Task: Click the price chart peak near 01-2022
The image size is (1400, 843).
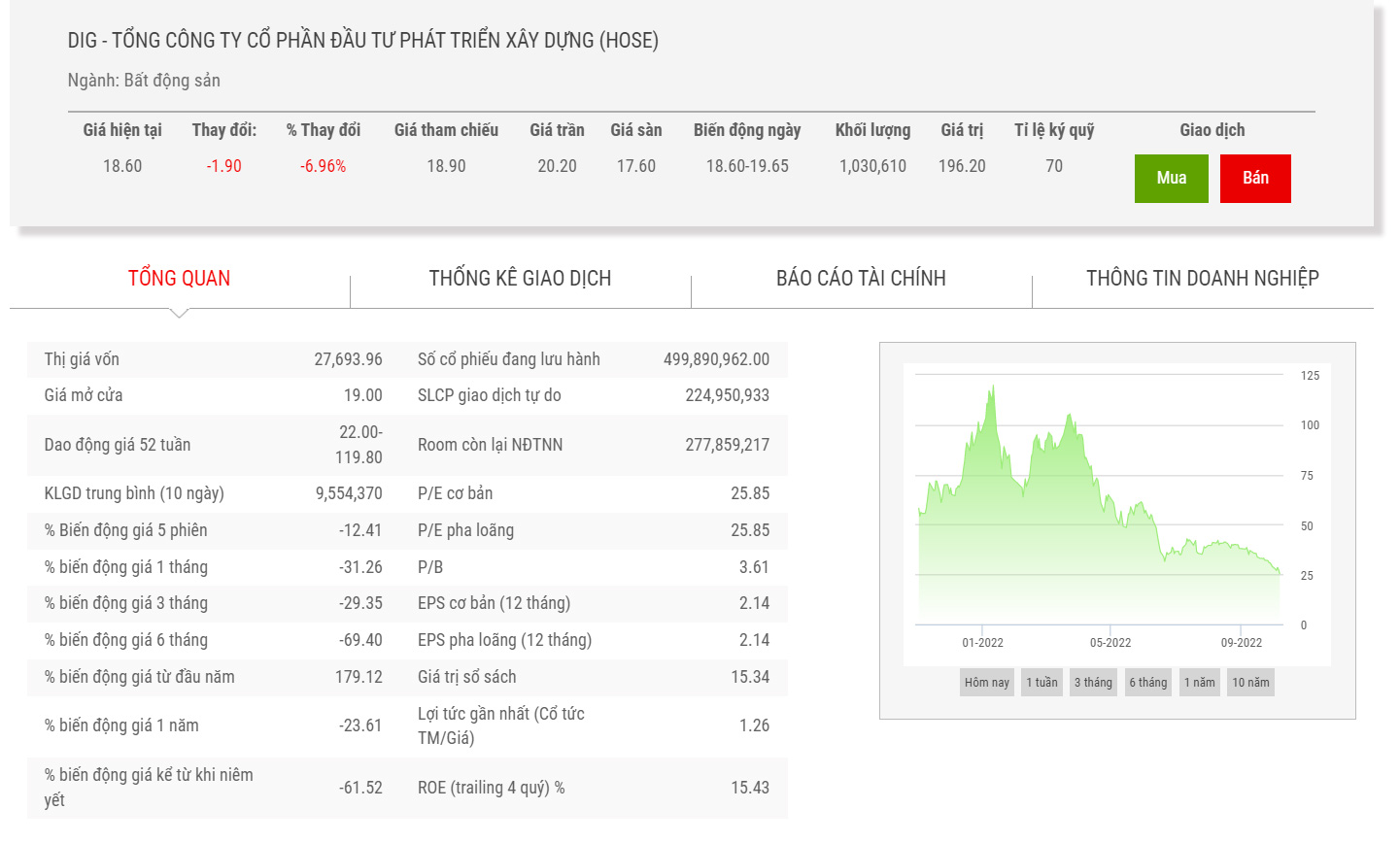Action: tap(992, 388)
